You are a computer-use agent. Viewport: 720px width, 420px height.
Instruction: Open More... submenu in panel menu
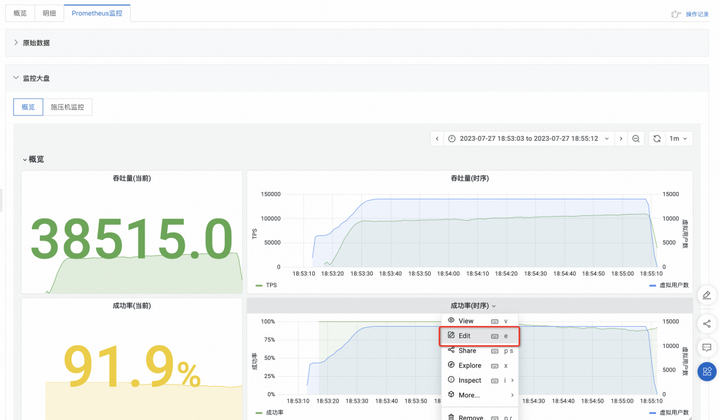point(479,395)
